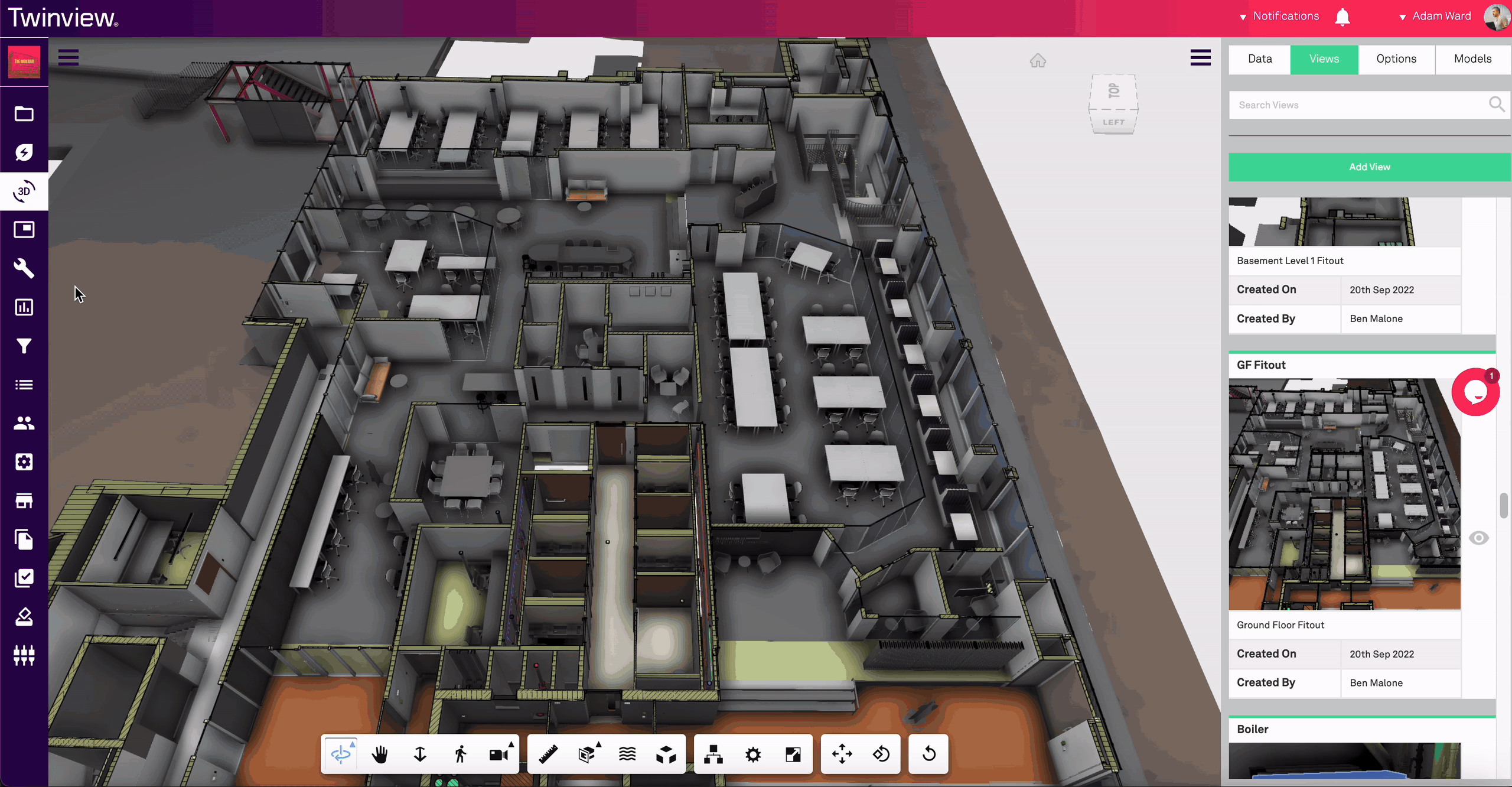
Task: Enable First Person walk tool
Action: coord(460,754)
